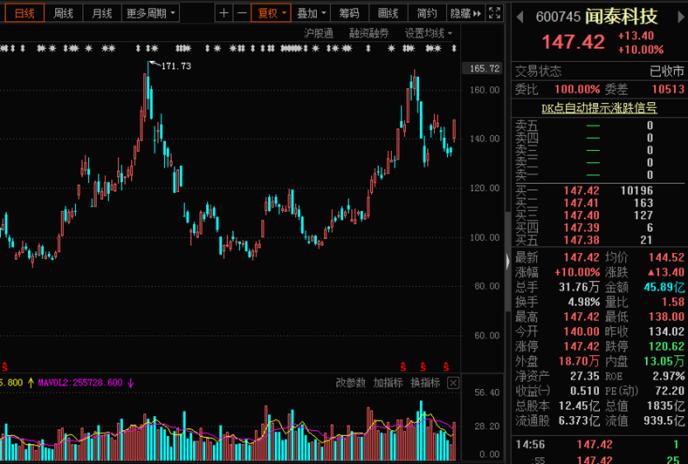Click the 隐藏 collapse arrows icon
This screenshot has height=464, width=688.
click(477, 14)
